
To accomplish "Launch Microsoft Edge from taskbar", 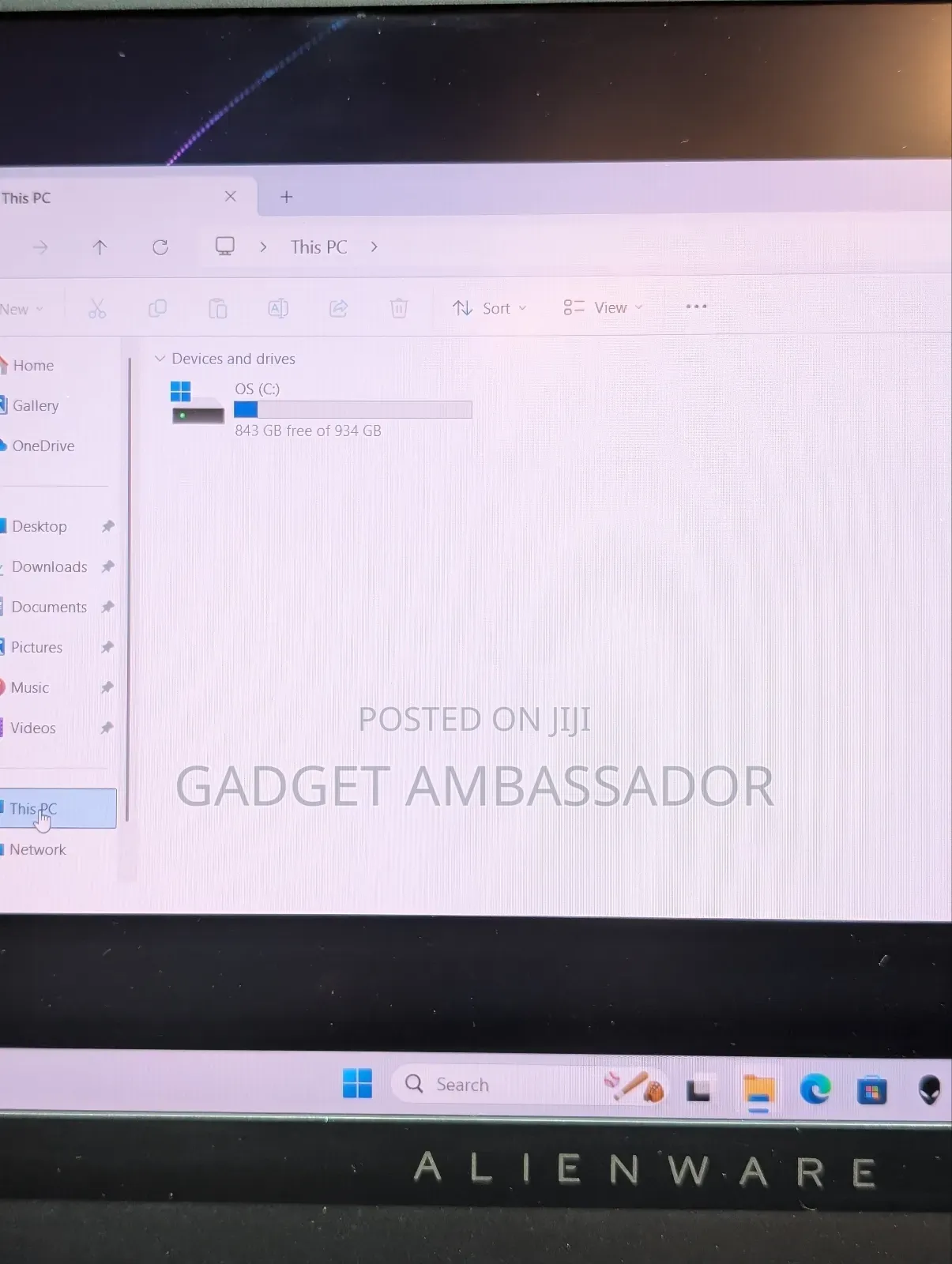I will [x=815, y=1089].
